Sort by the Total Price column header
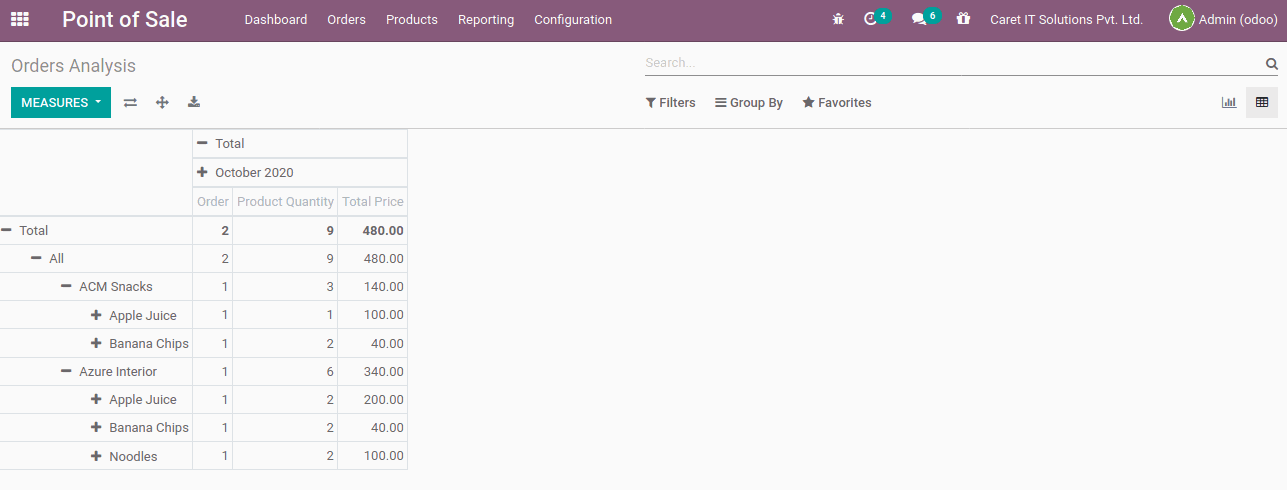Image resolution: width=1287 pixels, height=490 pixels. (373, 201)
